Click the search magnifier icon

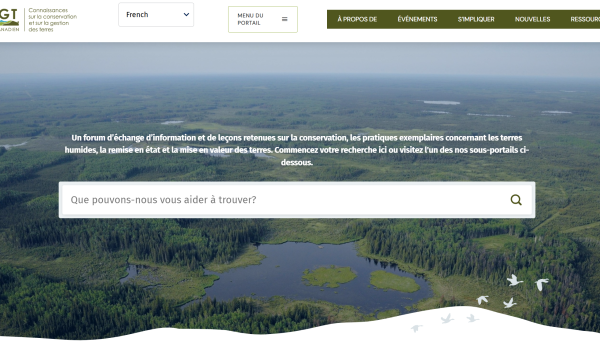516,200
